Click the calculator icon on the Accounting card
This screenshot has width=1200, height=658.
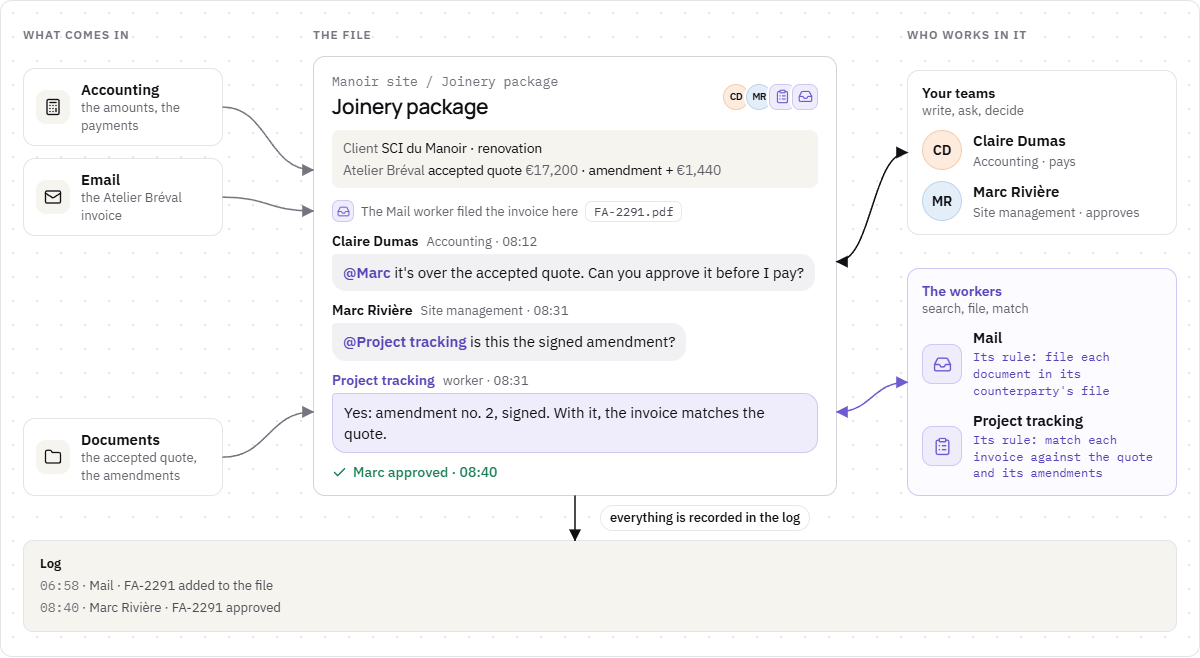(x=53, y=107)
